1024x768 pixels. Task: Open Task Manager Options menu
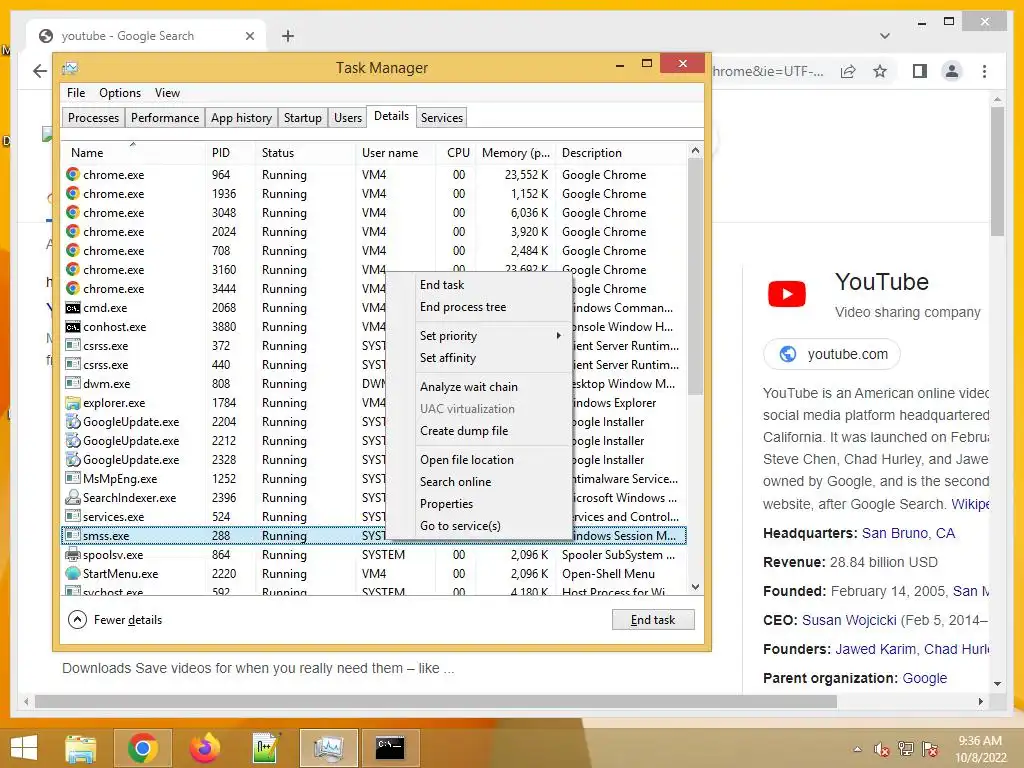point(120,93)
